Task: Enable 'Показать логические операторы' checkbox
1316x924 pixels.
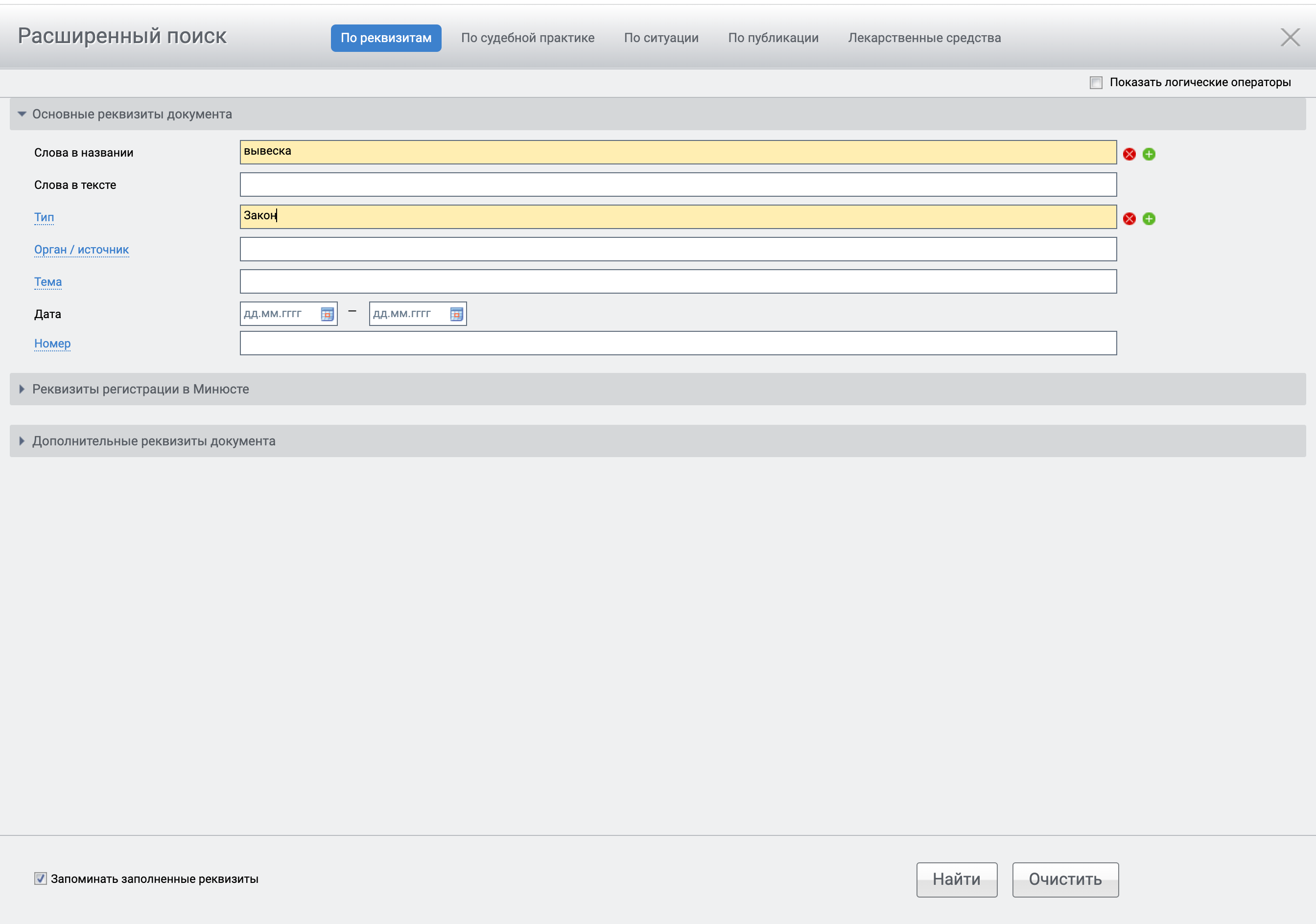Action: click(x=1096, y=83)
